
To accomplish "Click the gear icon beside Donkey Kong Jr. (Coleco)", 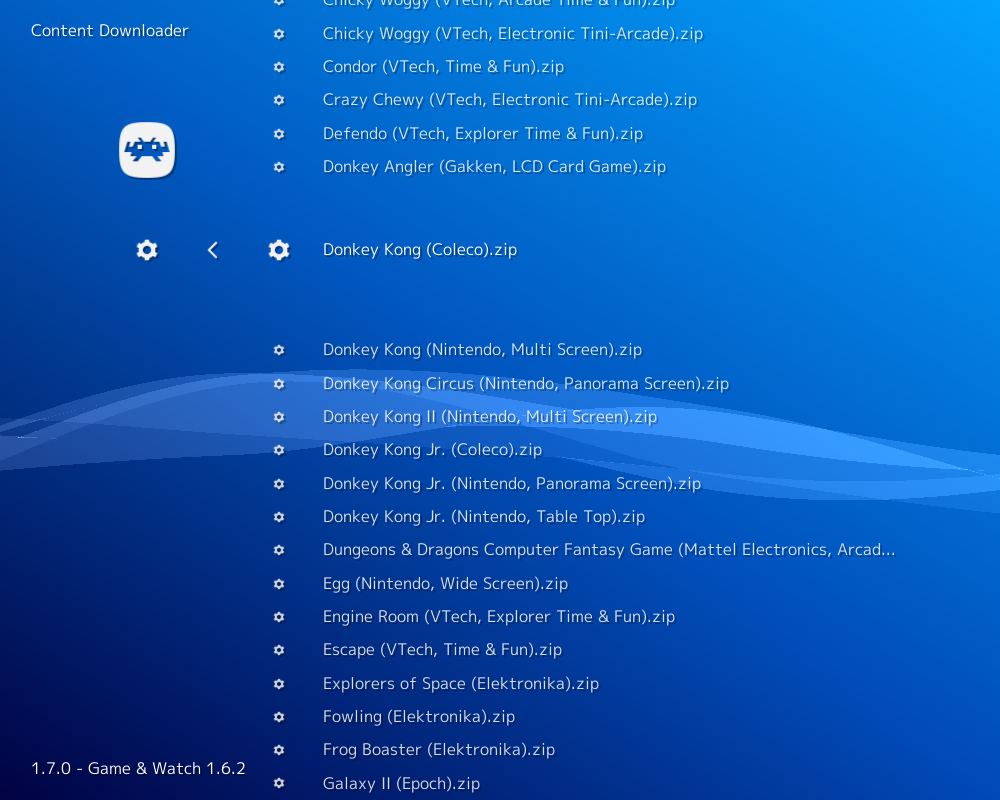I will (x=279, y=450).
